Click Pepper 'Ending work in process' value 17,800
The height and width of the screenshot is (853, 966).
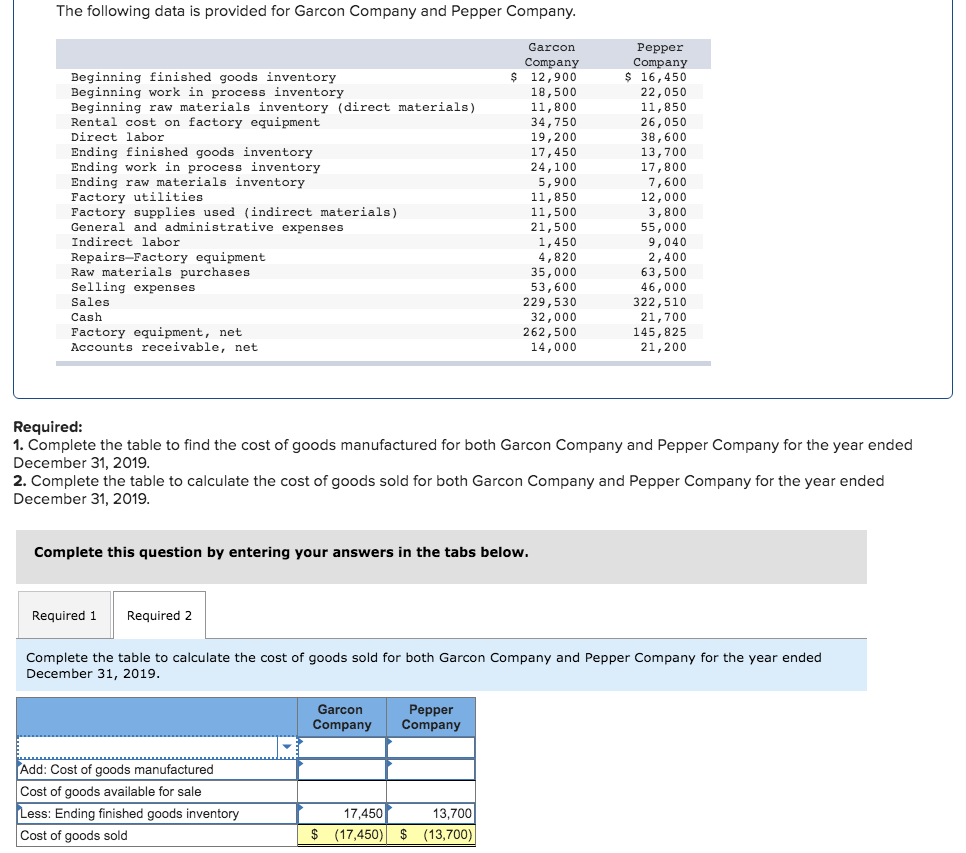[x=664, y=167]
